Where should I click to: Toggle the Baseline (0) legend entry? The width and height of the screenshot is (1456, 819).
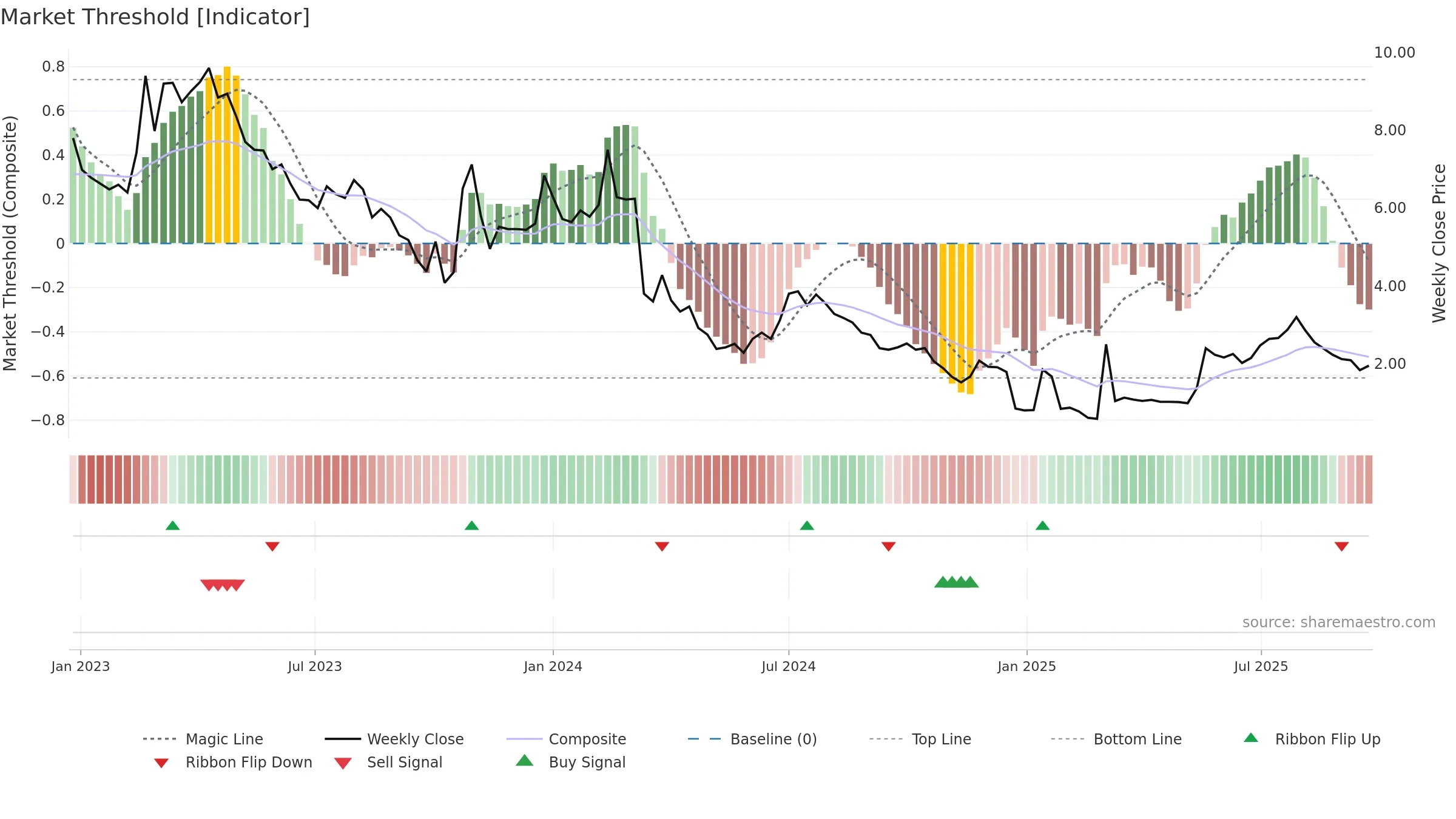point(752,739)
